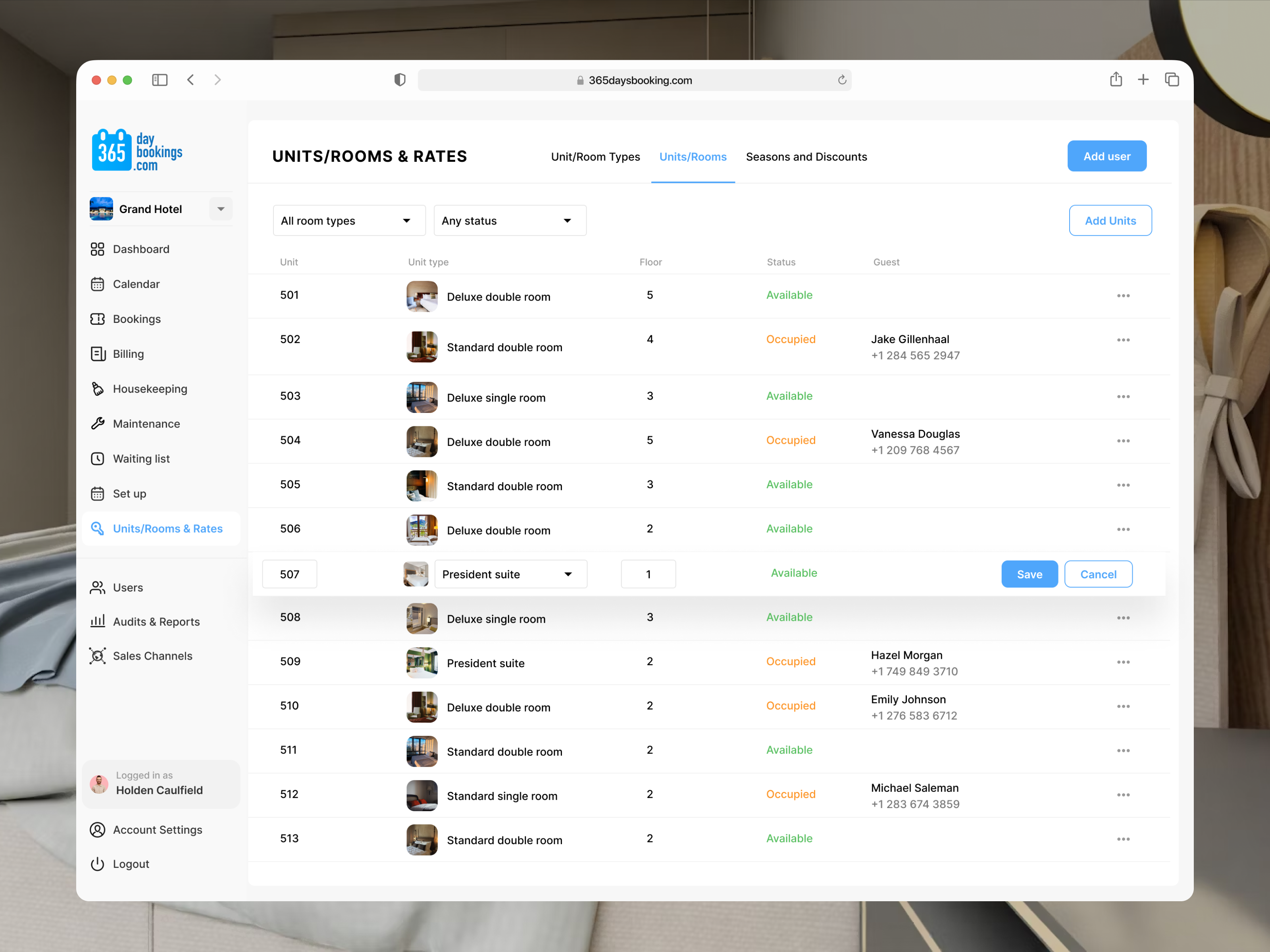Click the Billing icon
The image size is (1270, 952).
[98, 353]
